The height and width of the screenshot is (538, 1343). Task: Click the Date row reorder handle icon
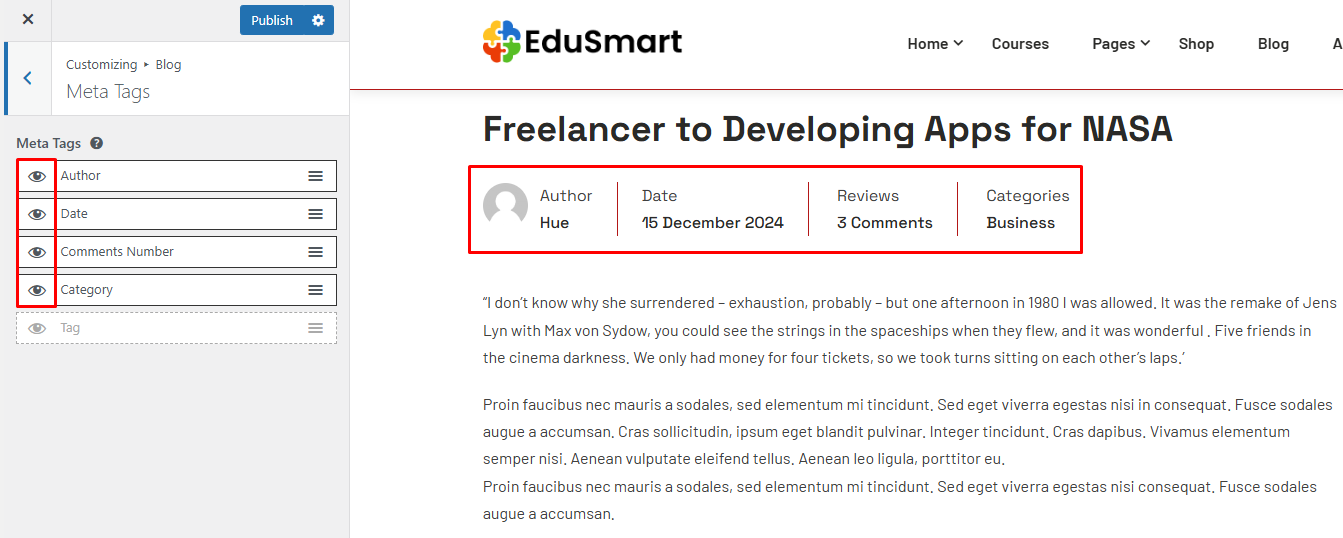[315, 214]
